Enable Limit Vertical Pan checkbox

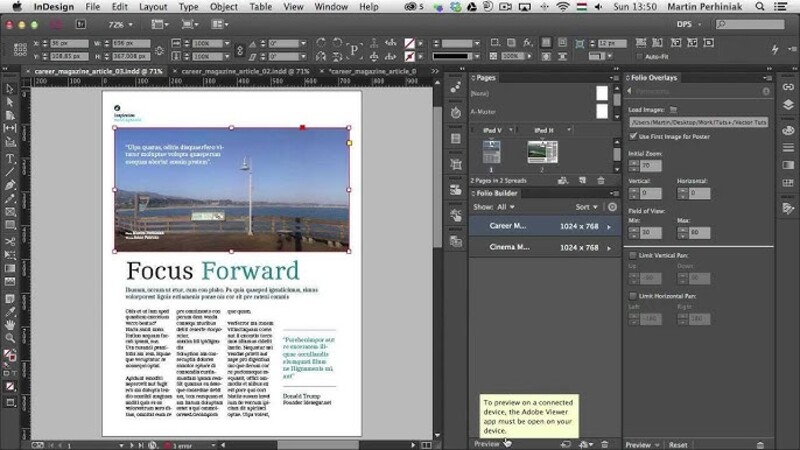pyautogui.click(x=633, y=255)
